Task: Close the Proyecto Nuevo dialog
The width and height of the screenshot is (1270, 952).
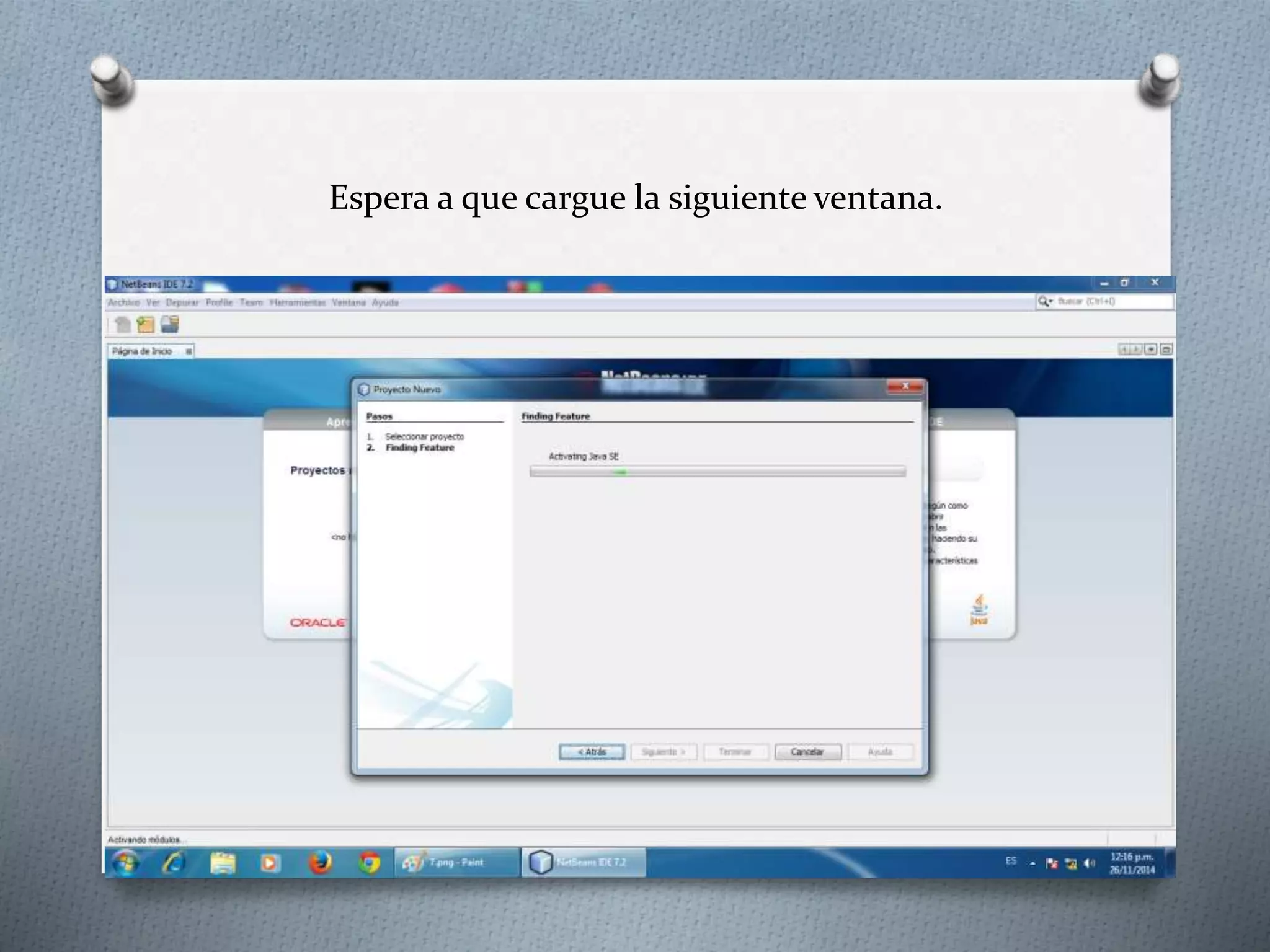Action: coord(905,386)
